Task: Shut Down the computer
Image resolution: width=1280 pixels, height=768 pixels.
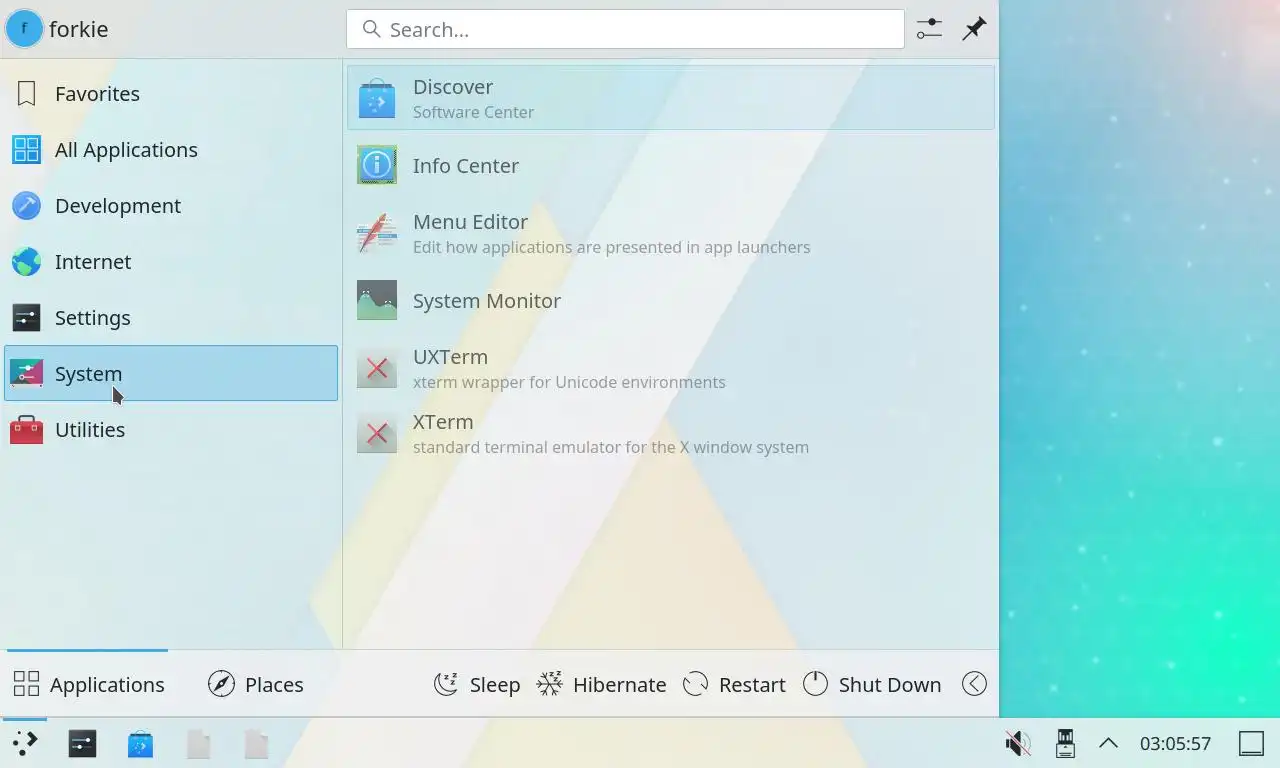Action: tap(872, 684)
